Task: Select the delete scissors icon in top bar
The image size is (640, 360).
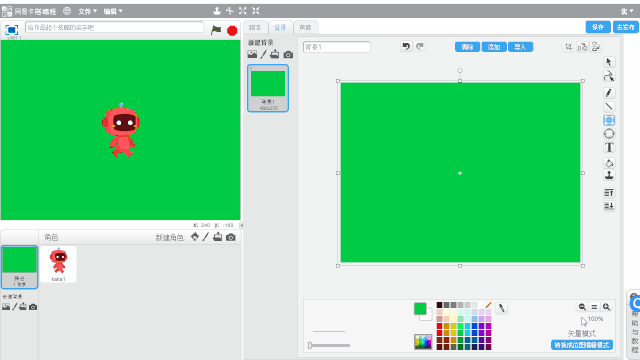Action: 230,11
